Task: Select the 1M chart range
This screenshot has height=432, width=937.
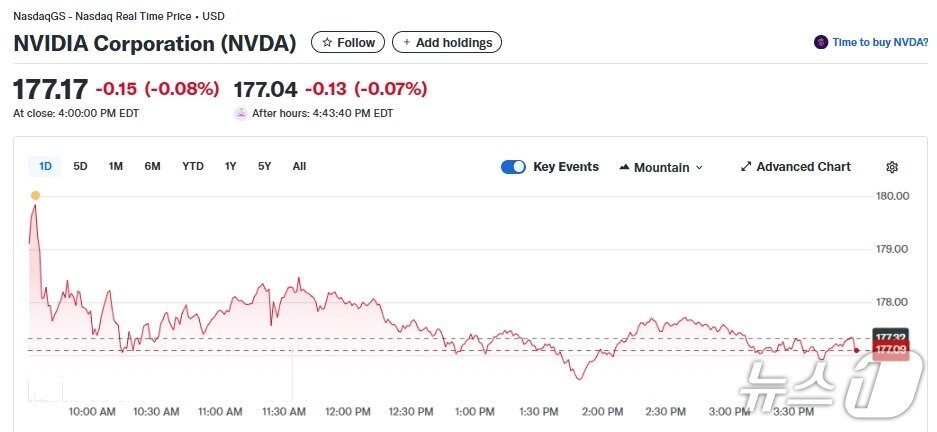Action: click(x=116, y=166)
